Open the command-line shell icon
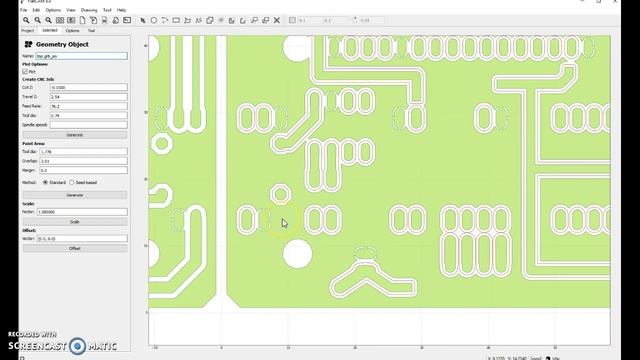The width and height of the screenshot is (640, 360). [127, 20]
